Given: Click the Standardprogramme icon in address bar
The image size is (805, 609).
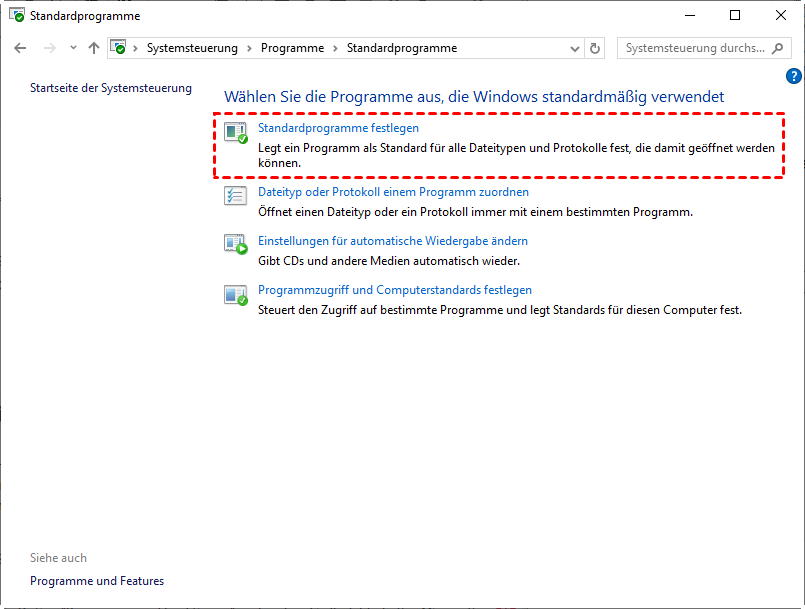Looking at the screenshot, I should click(118, 48).
